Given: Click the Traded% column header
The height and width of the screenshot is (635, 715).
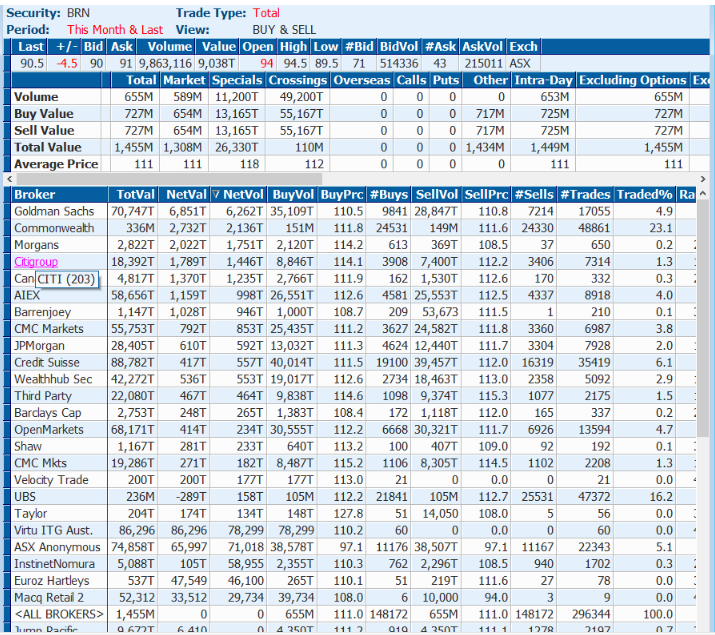Looking at the screenshot, I should click(x=644, y=195).
